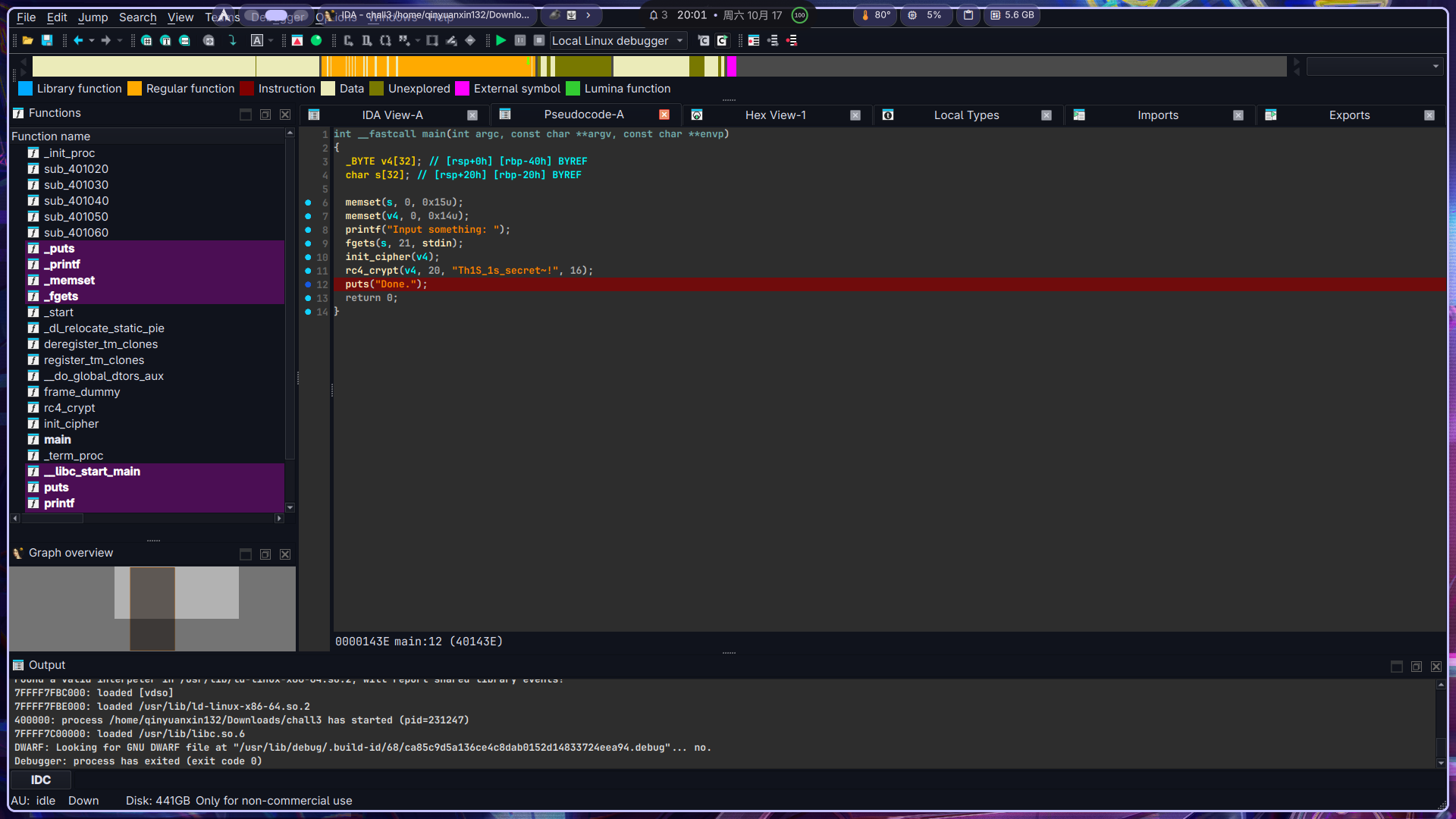Switch to the Local Types tab
Screen dimensions: 1456x819
pyautogui.click(x=966, y=115)
